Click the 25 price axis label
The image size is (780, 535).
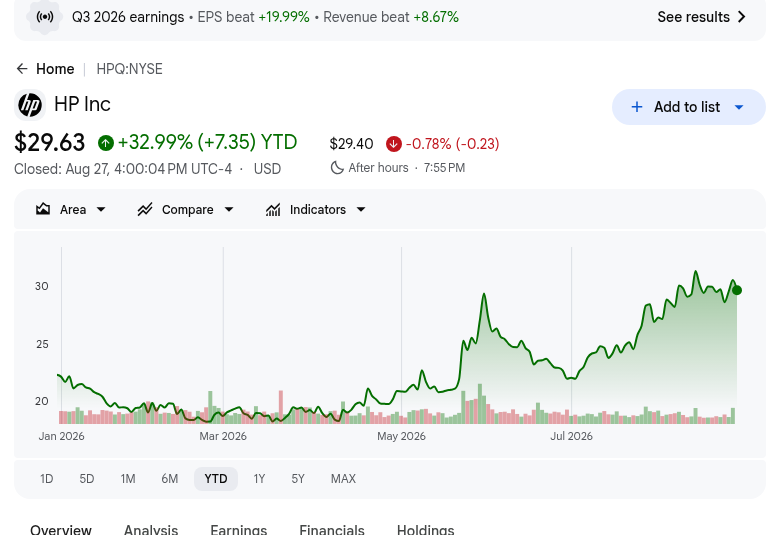pyautogui.click(x=42, y=344)
